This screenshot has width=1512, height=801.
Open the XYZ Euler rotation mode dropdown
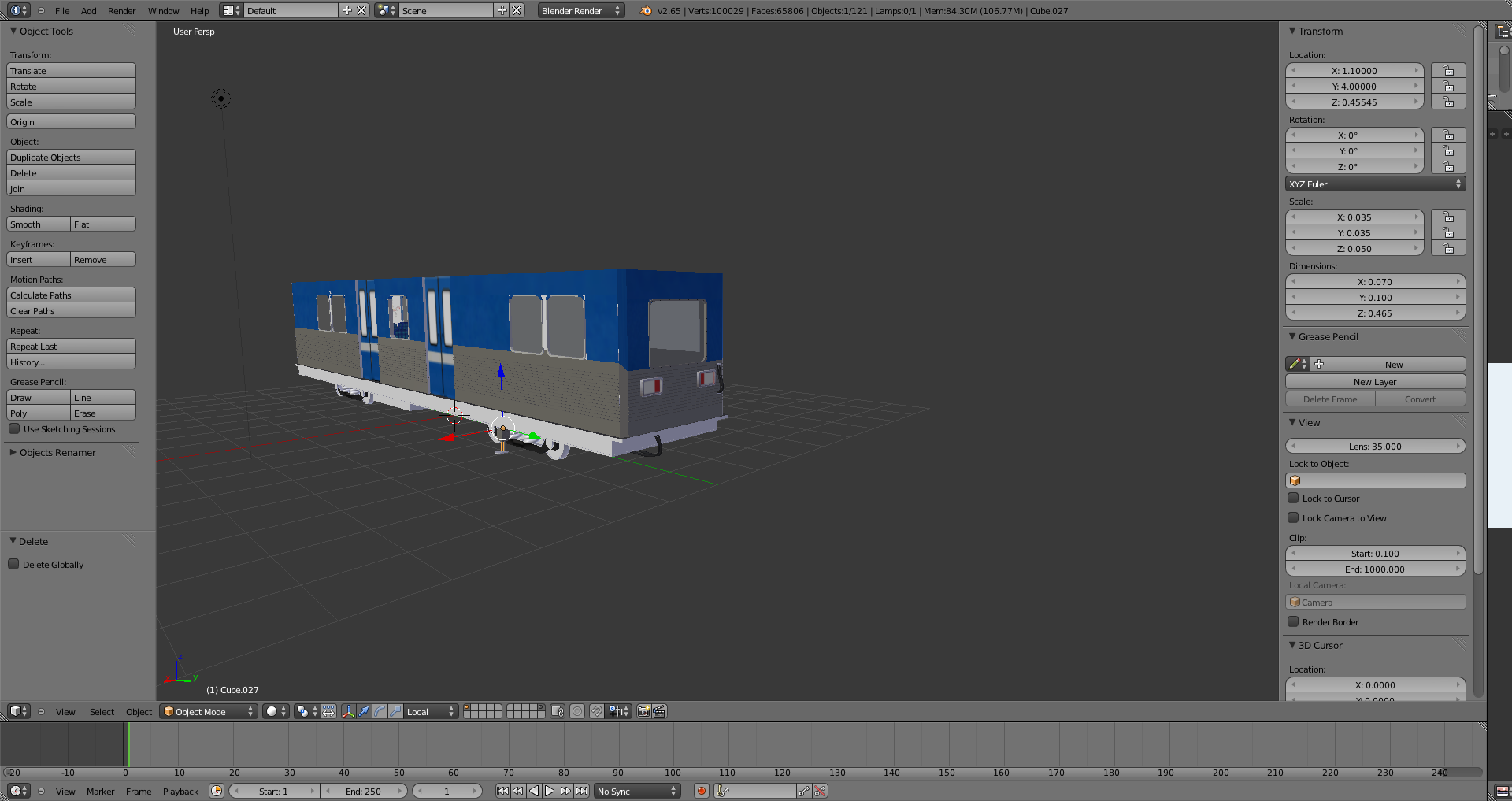[x=1375, y=184]
